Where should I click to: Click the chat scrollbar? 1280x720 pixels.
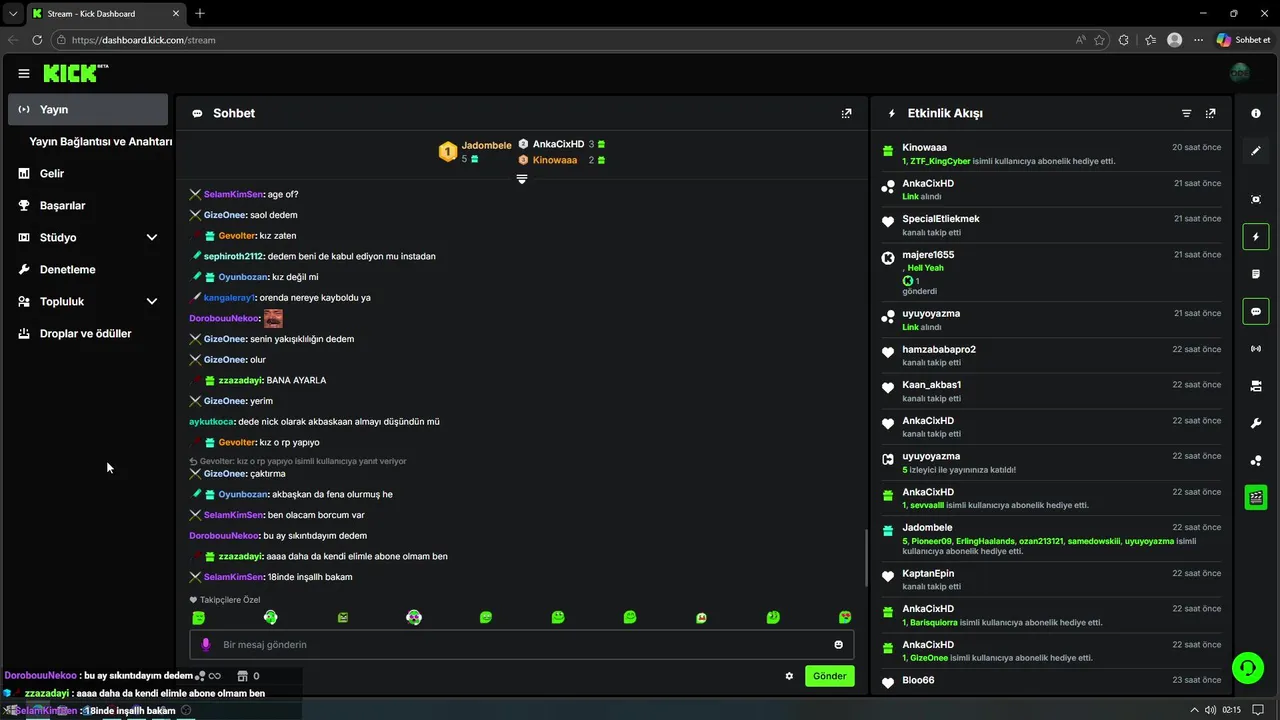[x=866, y=558]
